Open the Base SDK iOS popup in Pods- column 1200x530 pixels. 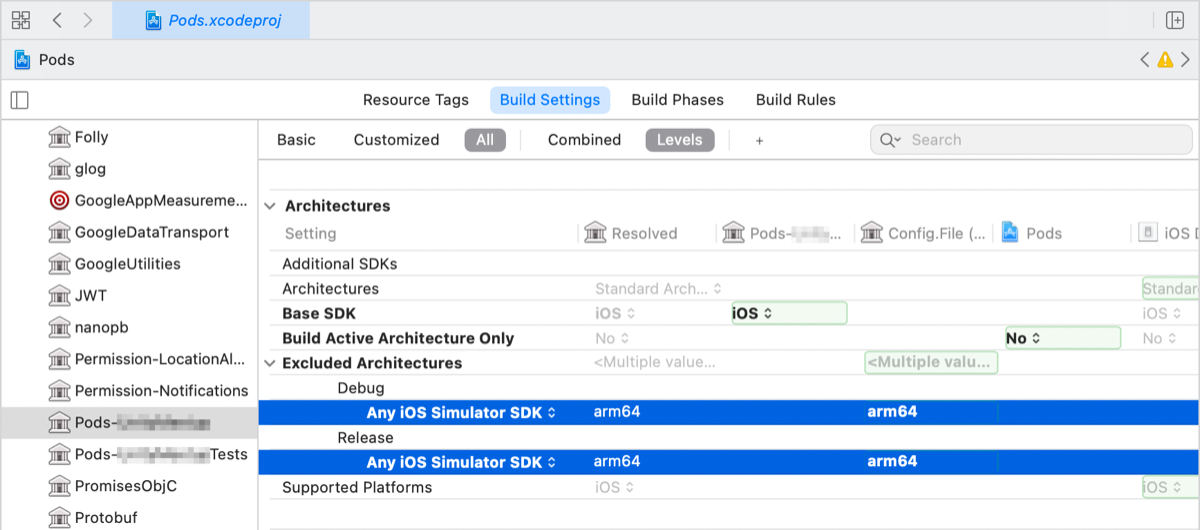click(789, 313)
